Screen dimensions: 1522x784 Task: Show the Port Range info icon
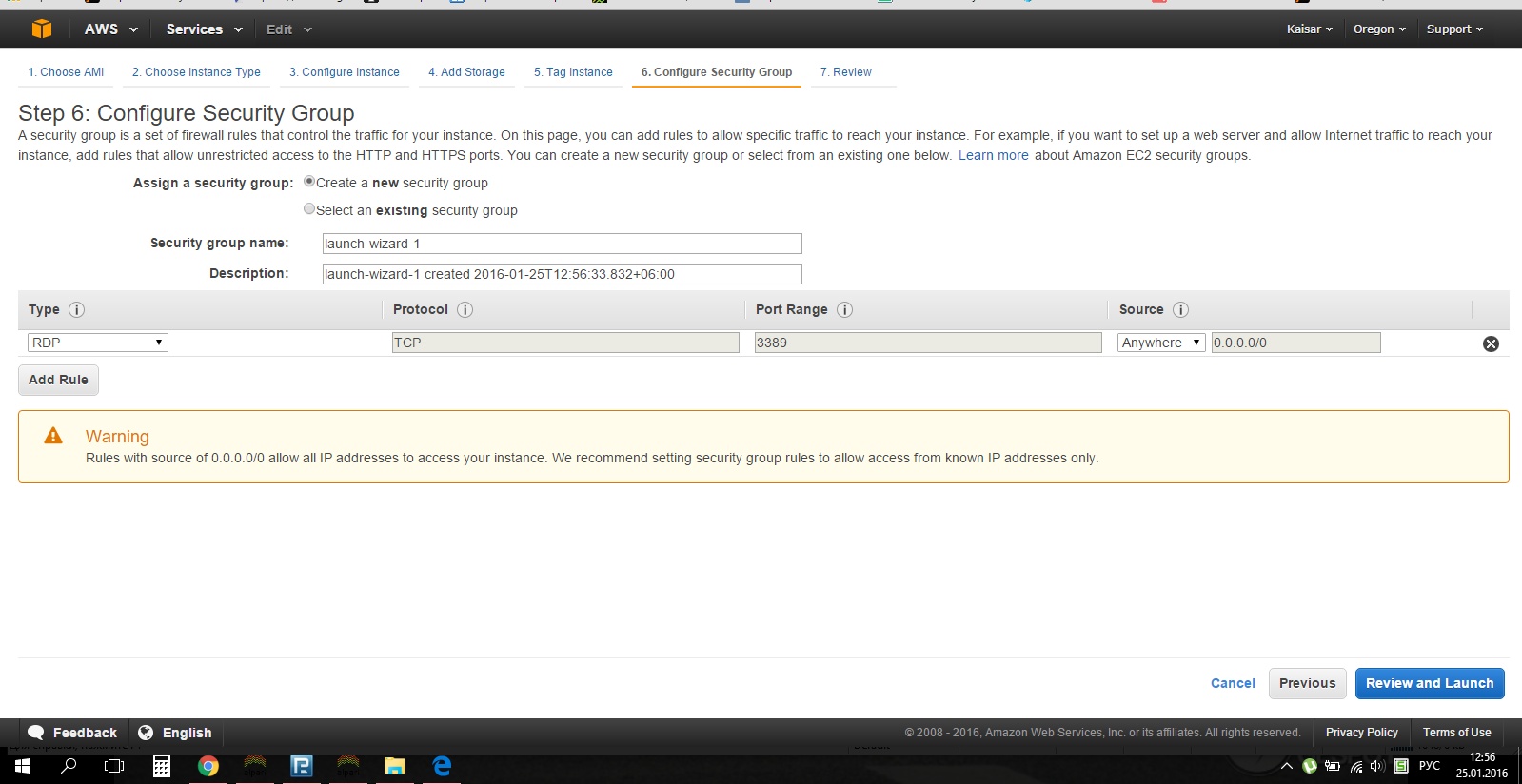(844, 309)
